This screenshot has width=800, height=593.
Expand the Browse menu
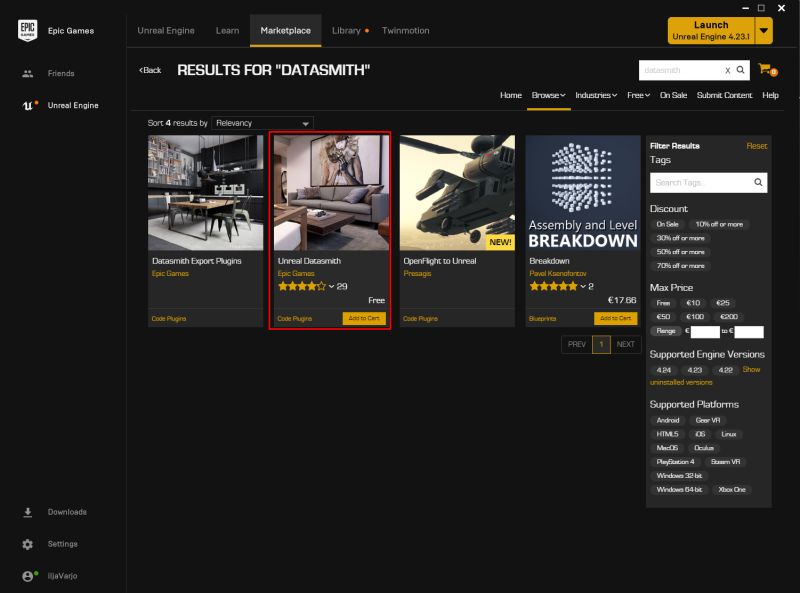[546, 96]
